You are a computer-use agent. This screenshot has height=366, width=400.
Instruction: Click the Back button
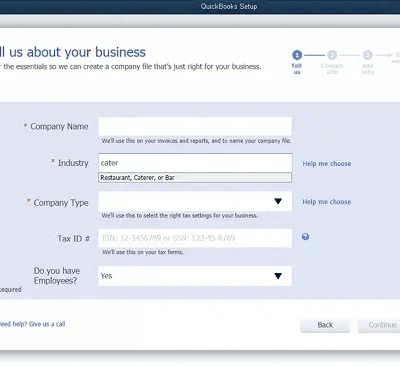pos(325,325)
